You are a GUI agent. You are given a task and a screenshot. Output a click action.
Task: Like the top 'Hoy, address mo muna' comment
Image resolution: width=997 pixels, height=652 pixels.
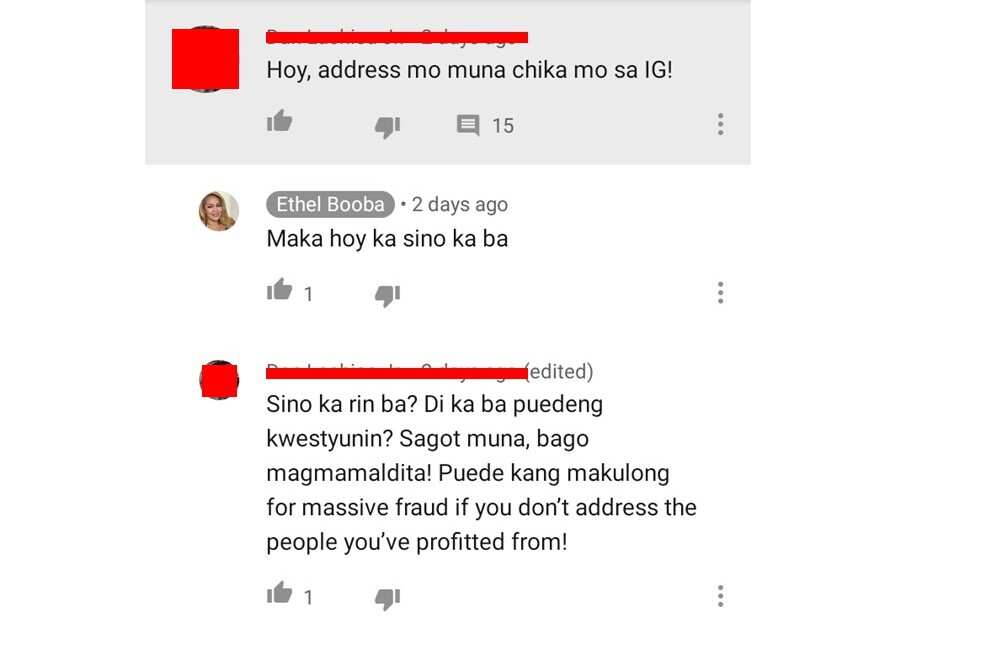pos(279,120)
